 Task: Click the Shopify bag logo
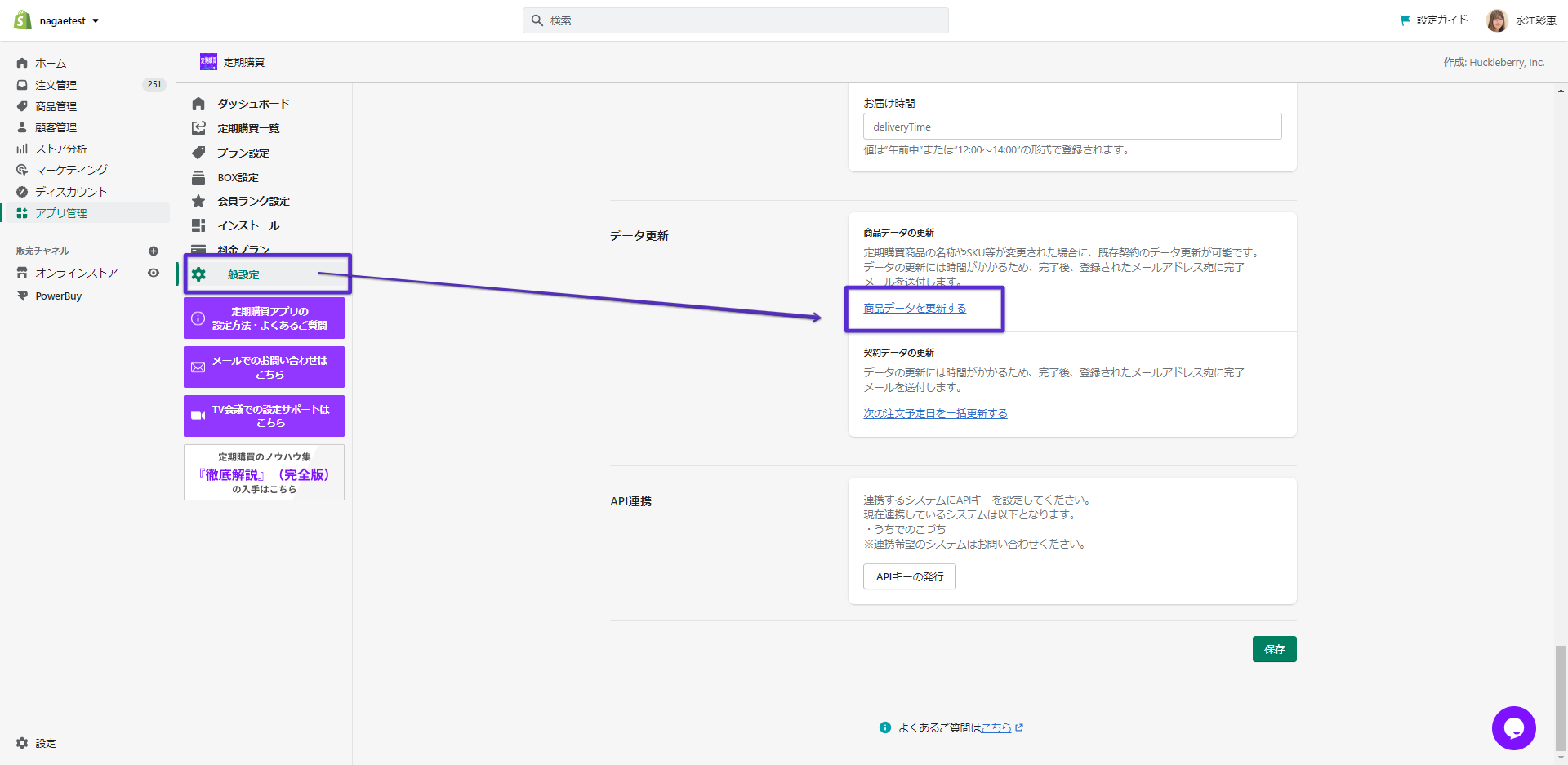click(x=23, y=20)
